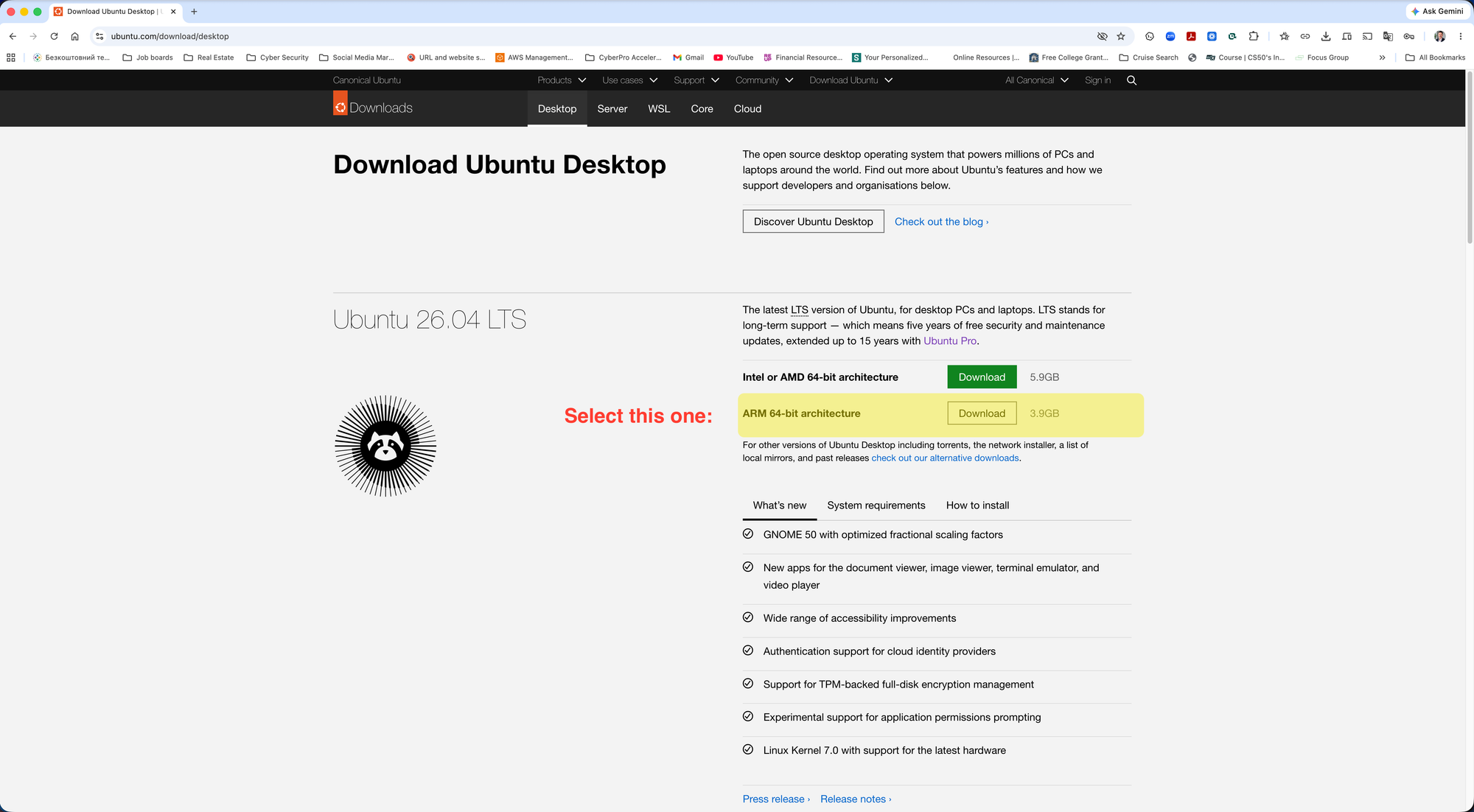Open the browser home page icon

pos(74,36)
